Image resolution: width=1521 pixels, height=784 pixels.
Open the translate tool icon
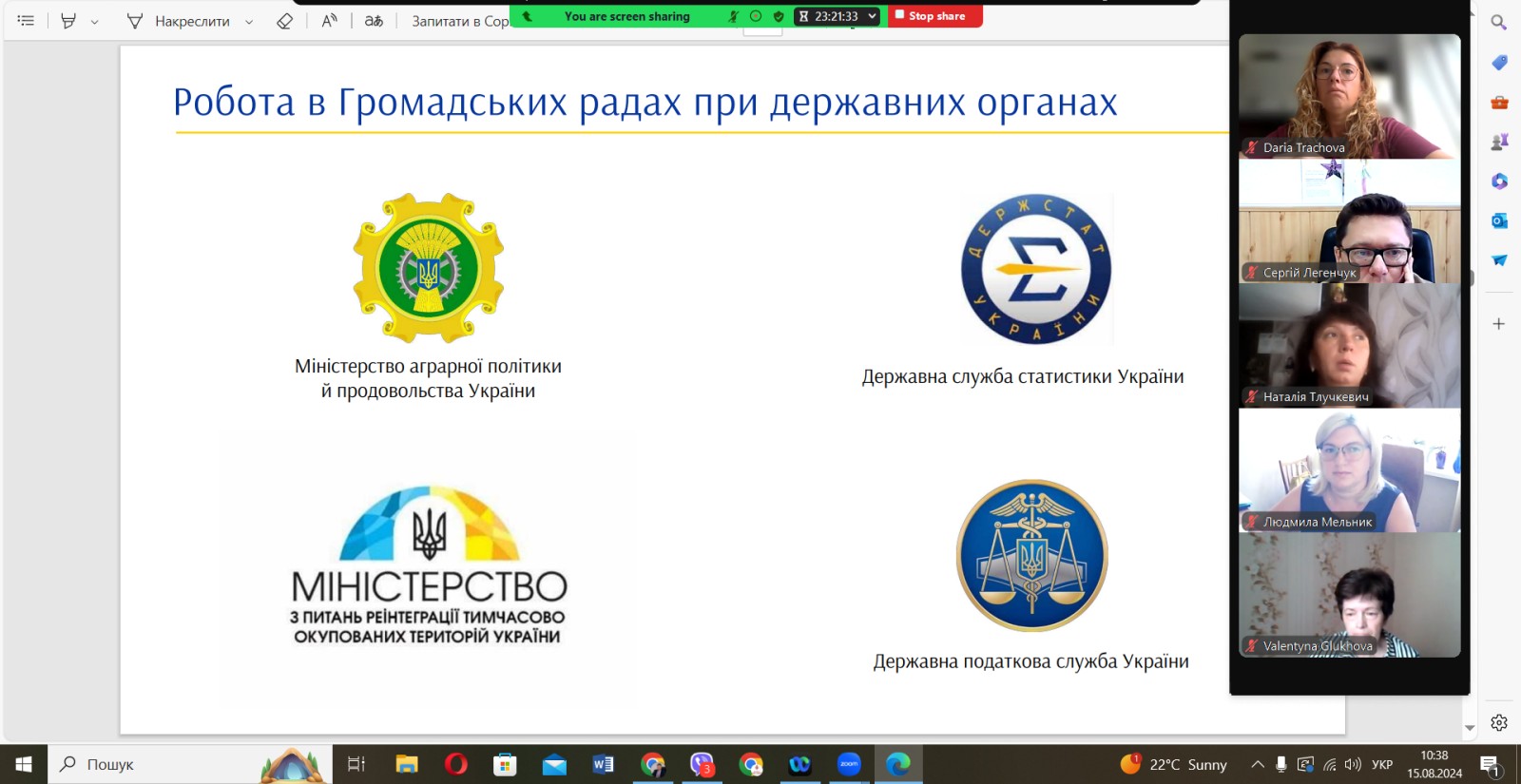click(374, 21)
